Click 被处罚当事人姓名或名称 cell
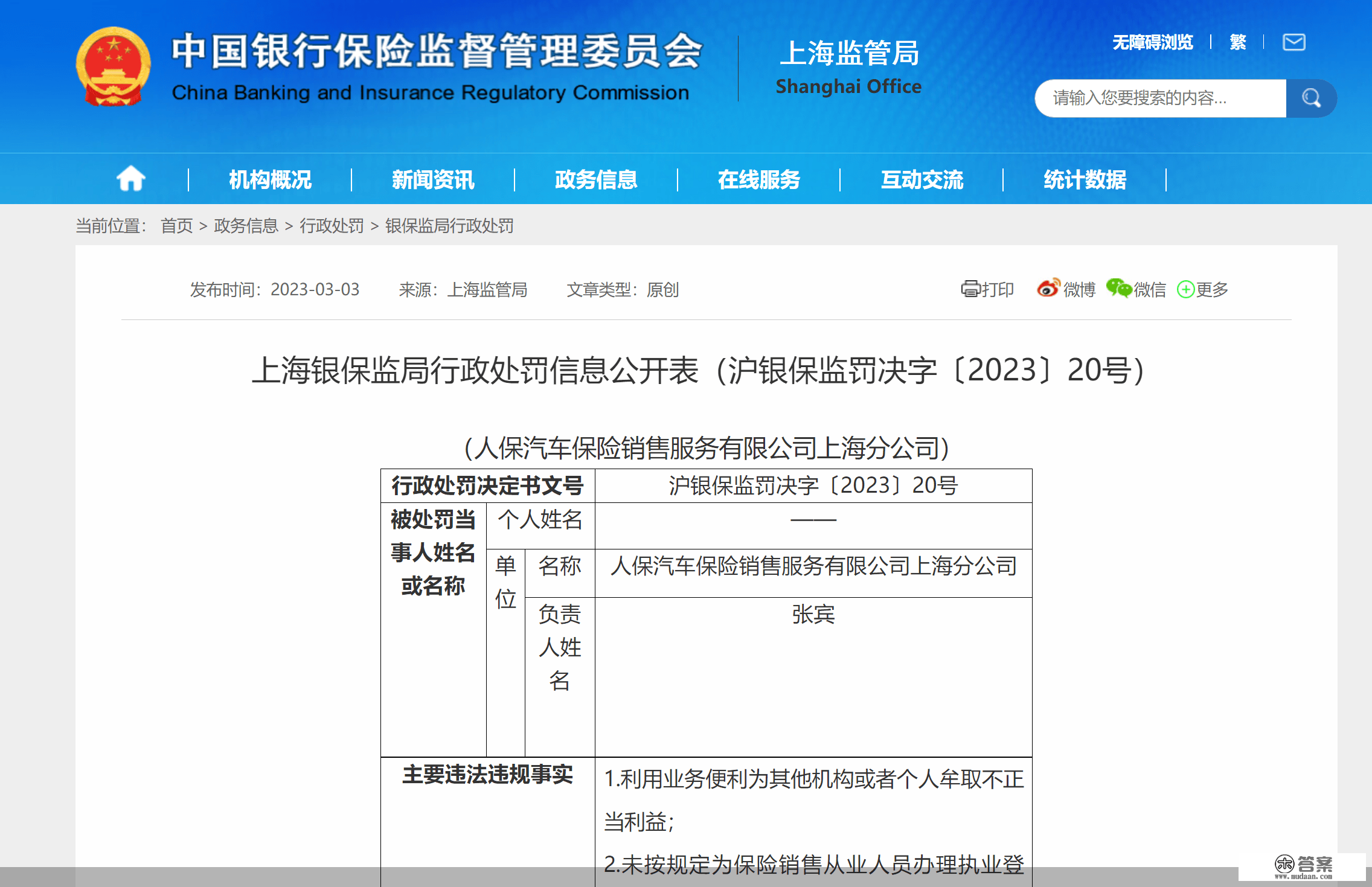The image size is (1372, 887). pyautogui.click(x=433, y=629)
